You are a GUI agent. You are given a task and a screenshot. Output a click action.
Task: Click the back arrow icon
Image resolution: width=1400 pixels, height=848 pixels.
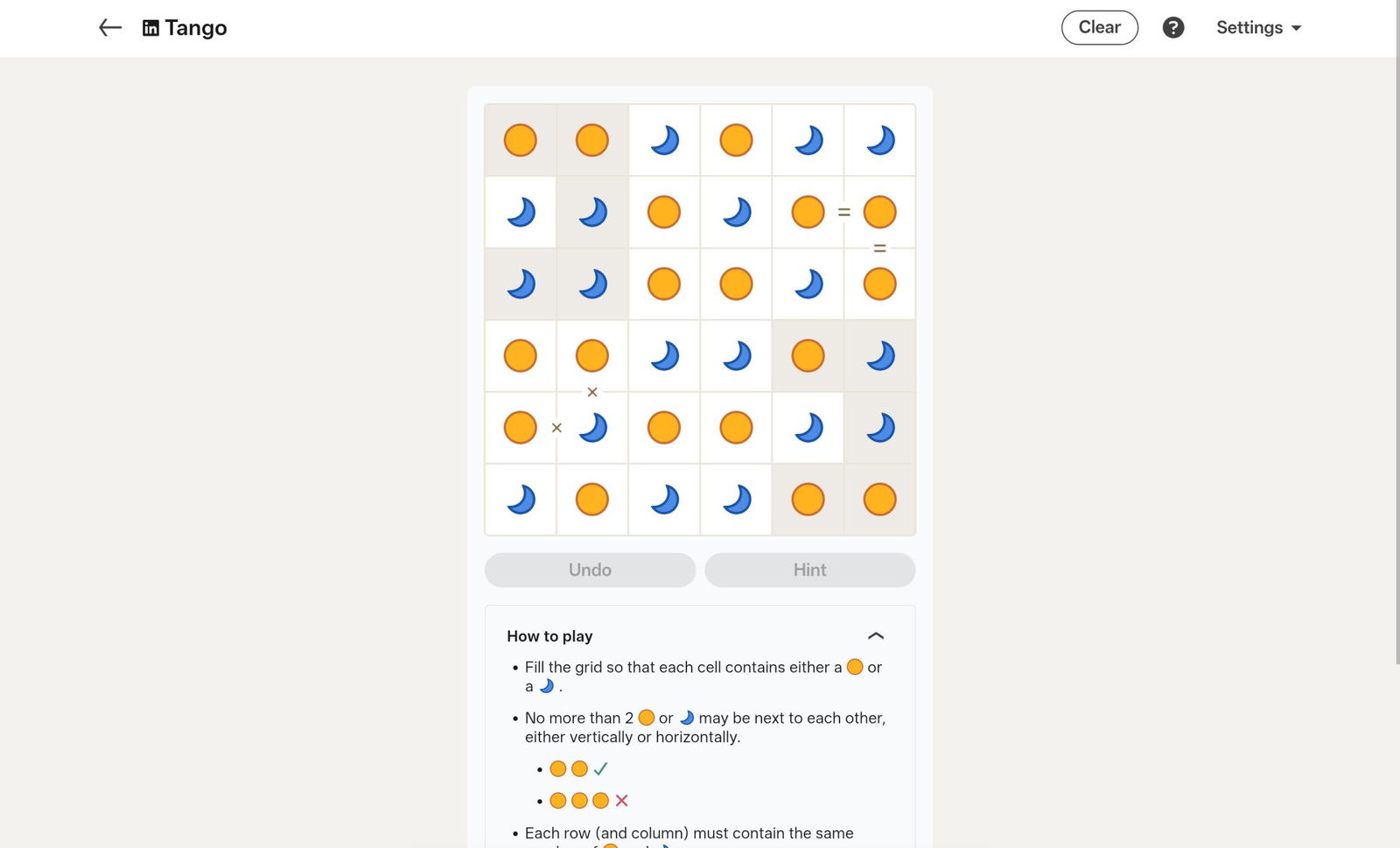[109, 28]
